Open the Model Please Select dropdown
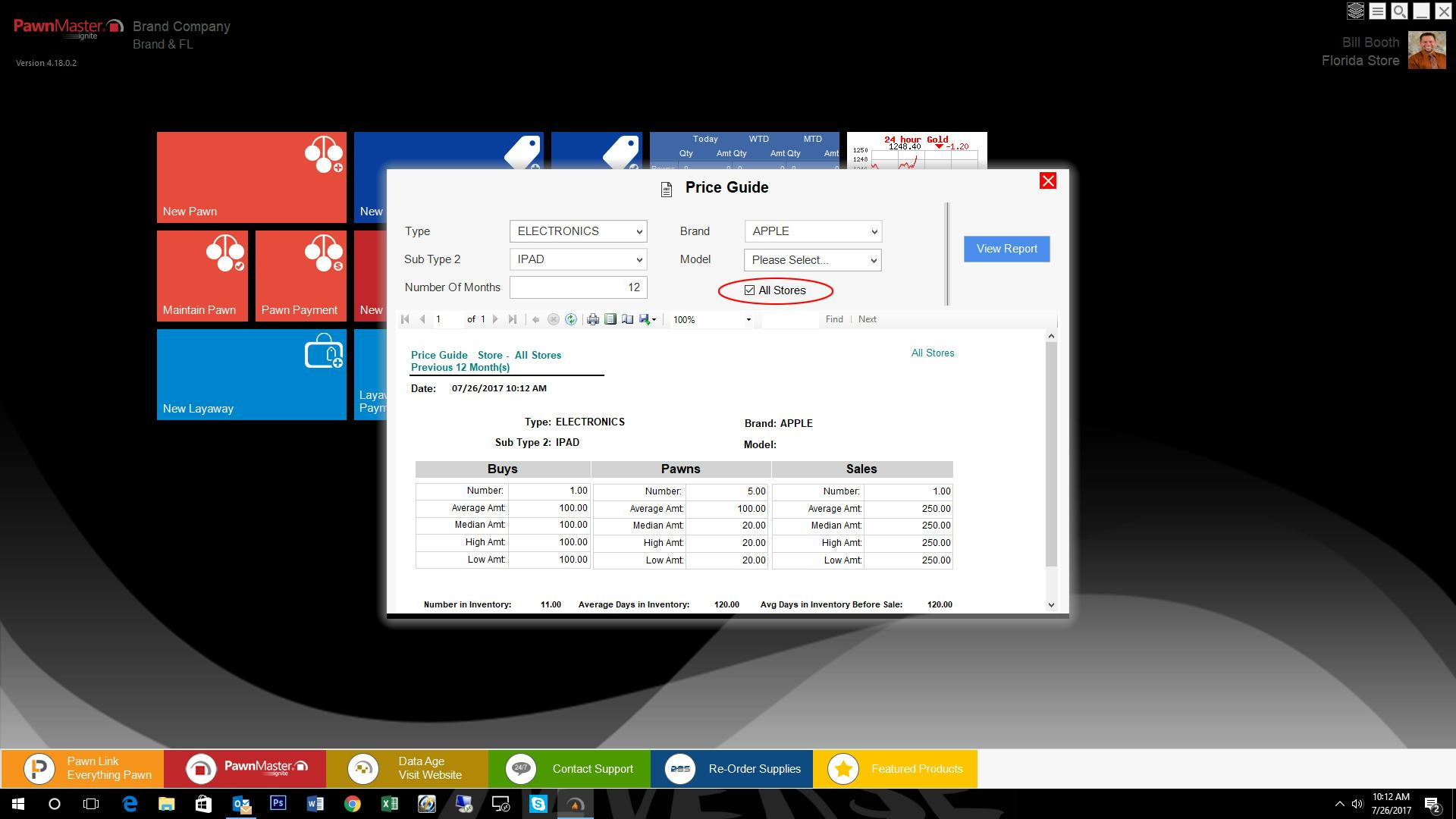This screenshot has width=1456, height=819. (x=812, y=260)
